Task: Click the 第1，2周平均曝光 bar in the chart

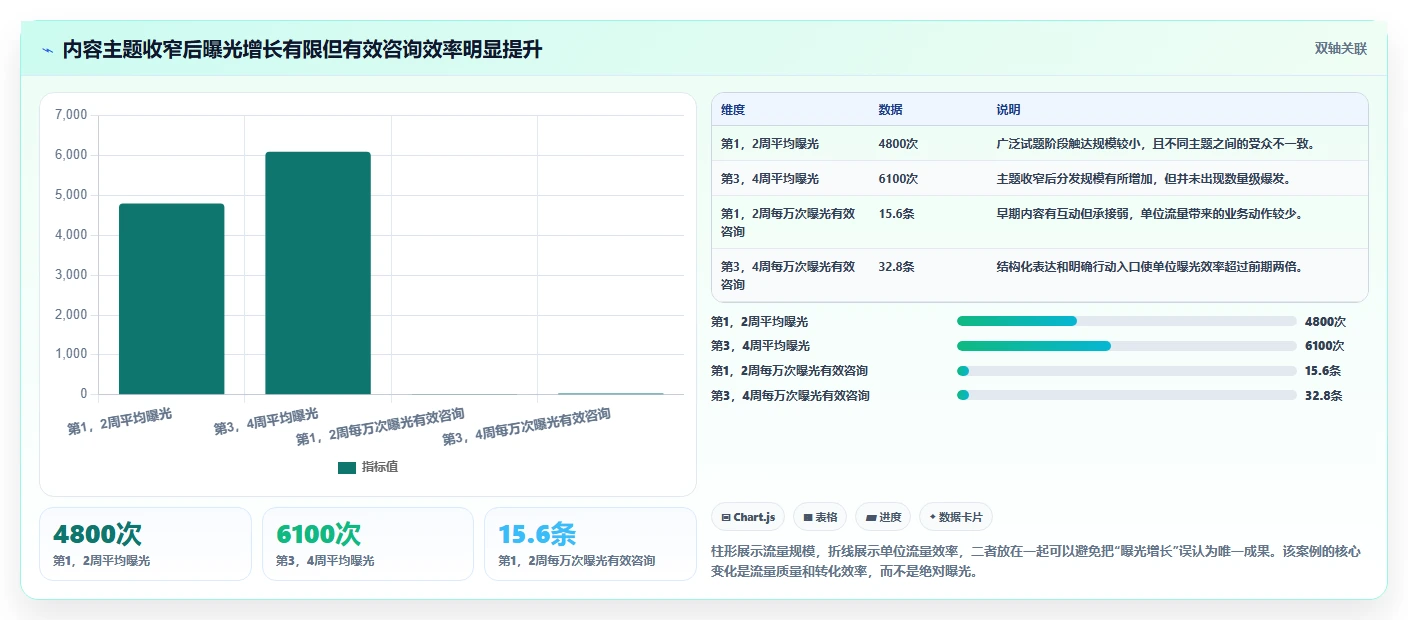Action: (171, 299)
